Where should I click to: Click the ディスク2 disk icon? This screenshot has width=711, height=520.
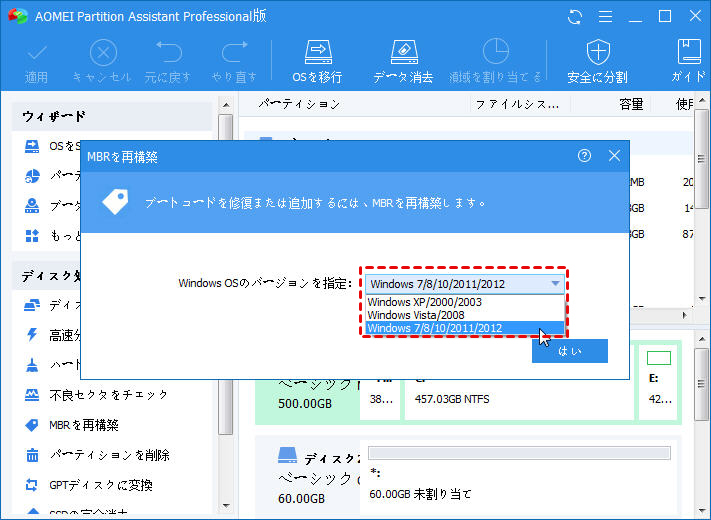pos(287,455)
